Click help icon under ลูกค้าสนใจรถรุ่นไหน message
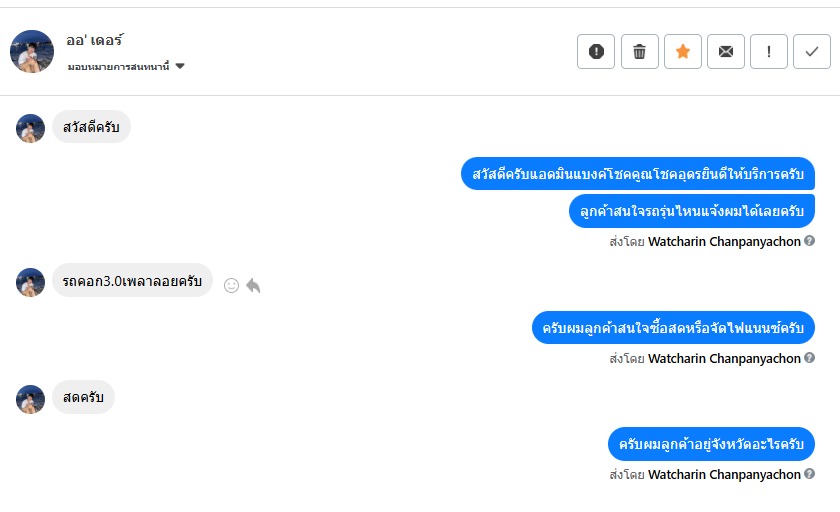 tap(809, 241)
